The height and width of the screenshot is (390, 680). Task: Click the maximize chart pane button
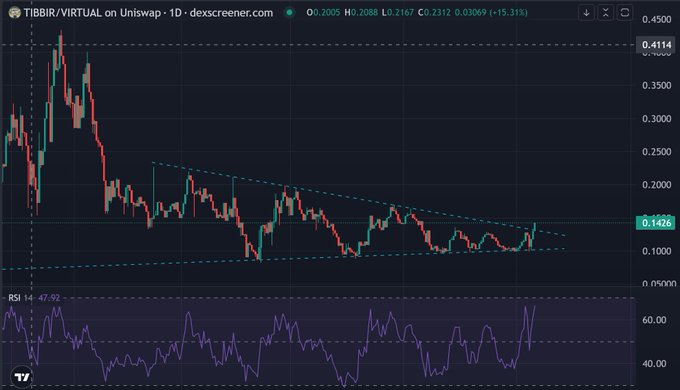coord(624,13)
